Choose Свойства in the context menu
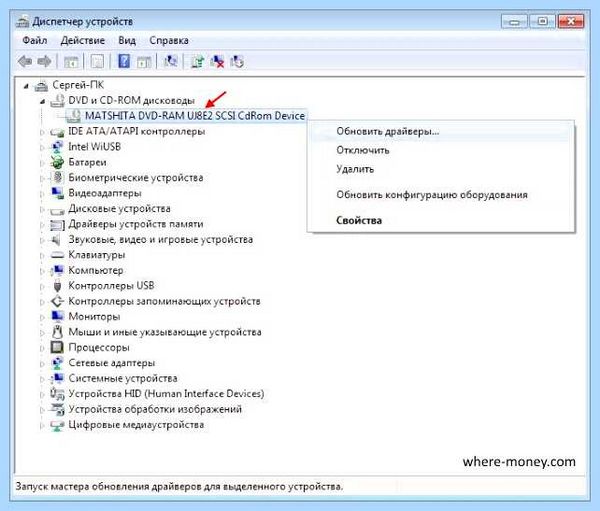600x511 pixels. click(441, 220)
